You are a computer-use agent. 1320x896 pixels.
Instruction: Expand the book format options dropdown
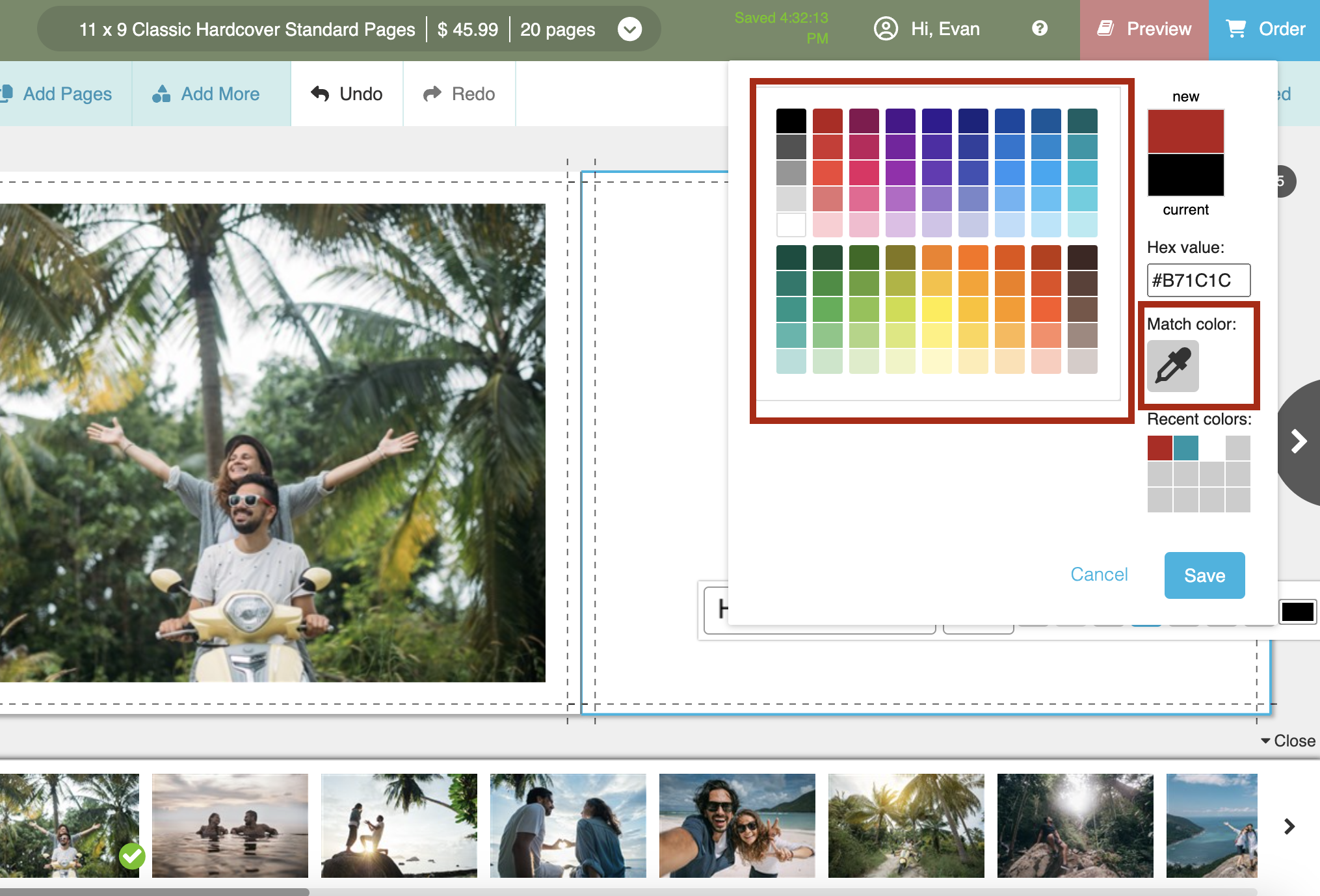(629, 29)
